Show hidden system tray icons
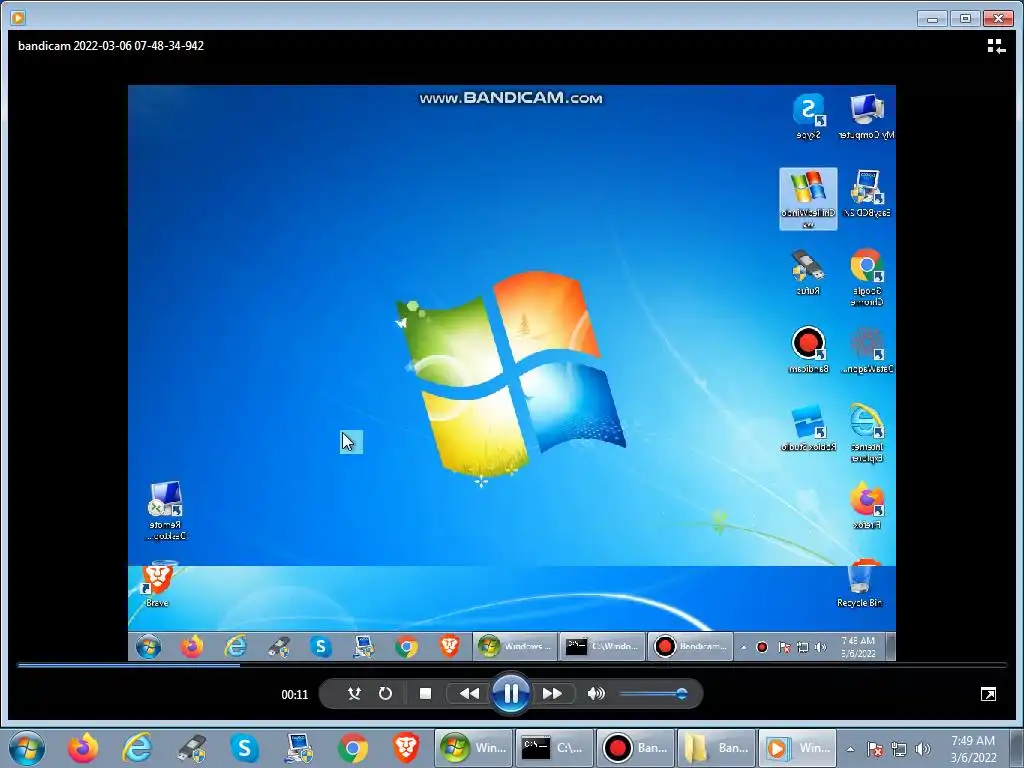The width and height of the screenshot is (1024, 768). [x=850, y=749]
